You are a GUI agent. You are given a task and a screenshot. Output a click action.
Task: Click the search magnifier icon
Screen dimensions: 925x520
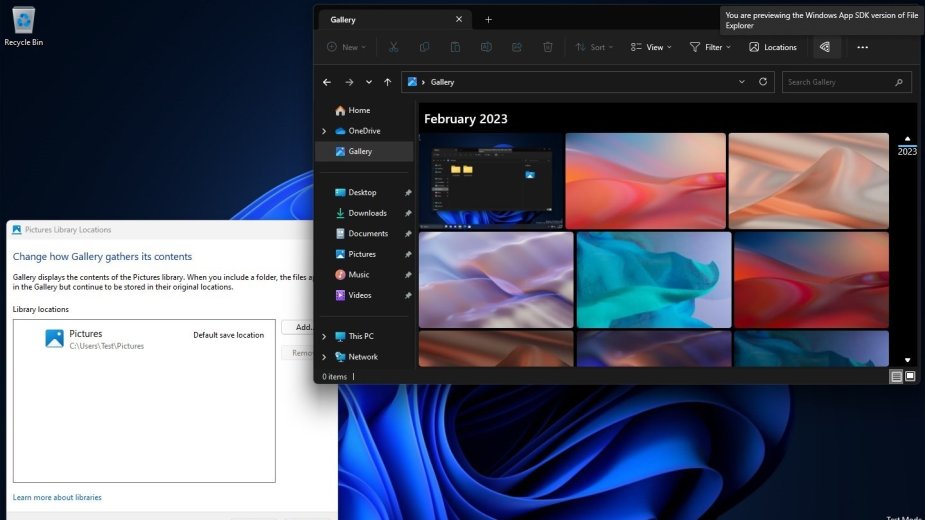point(898,83)
